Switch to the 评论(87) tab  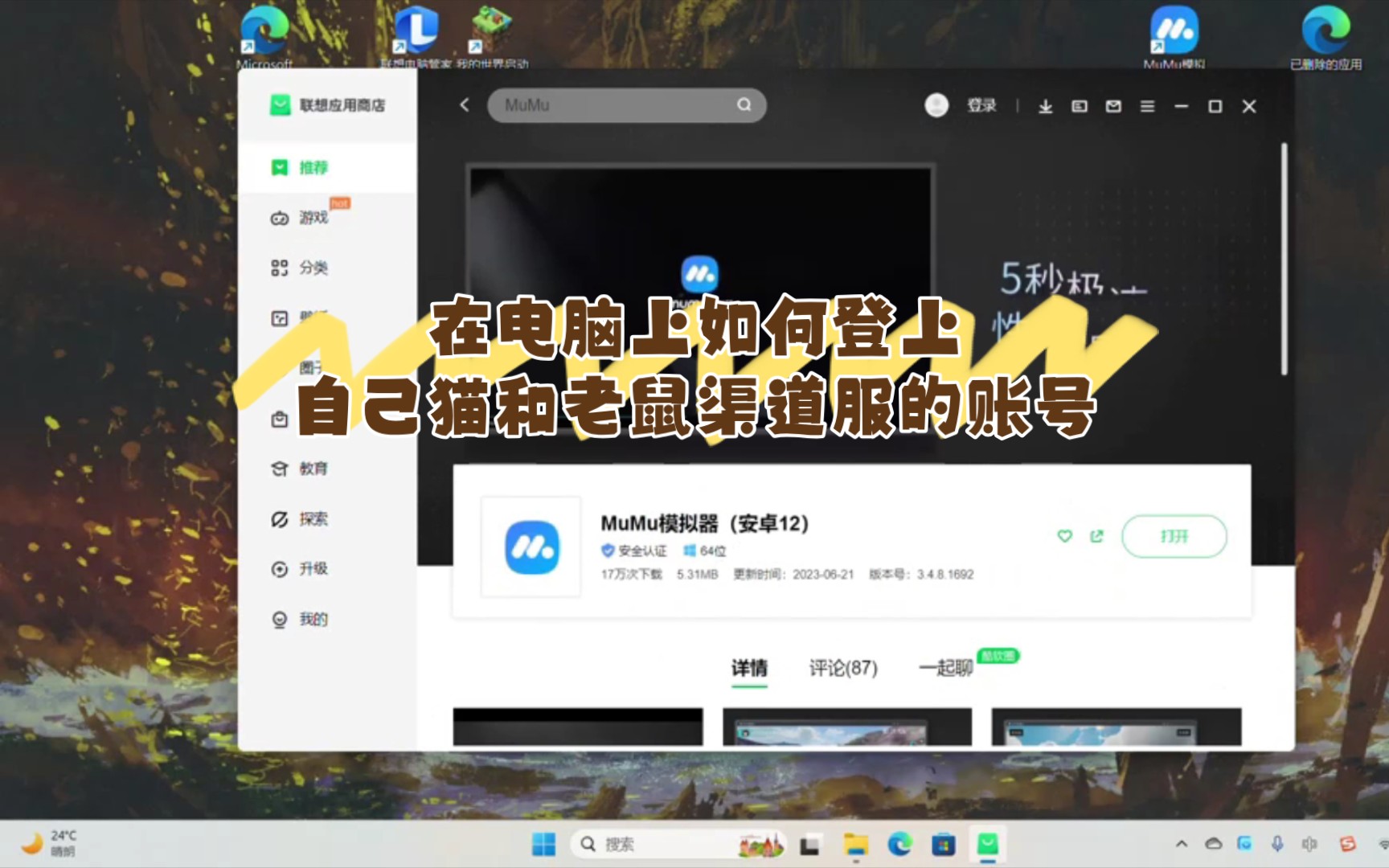[x=842, y=668]
